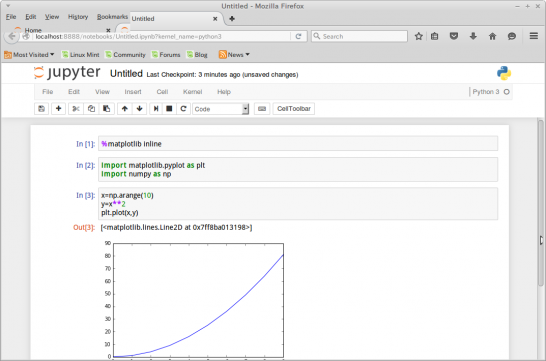Click the Jupyter logo
546x361 pixels.
pos(67,72)
